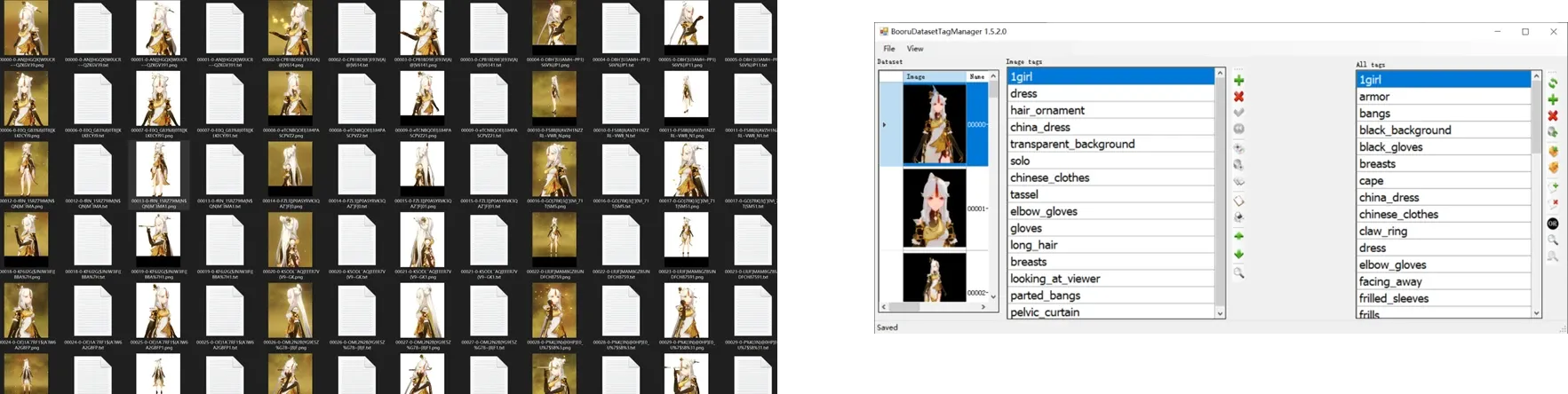The height and width of the screenshot is (394, 1568).
Task: Click the icon below red X in All tags toolbar
Action: [1553, 132]
